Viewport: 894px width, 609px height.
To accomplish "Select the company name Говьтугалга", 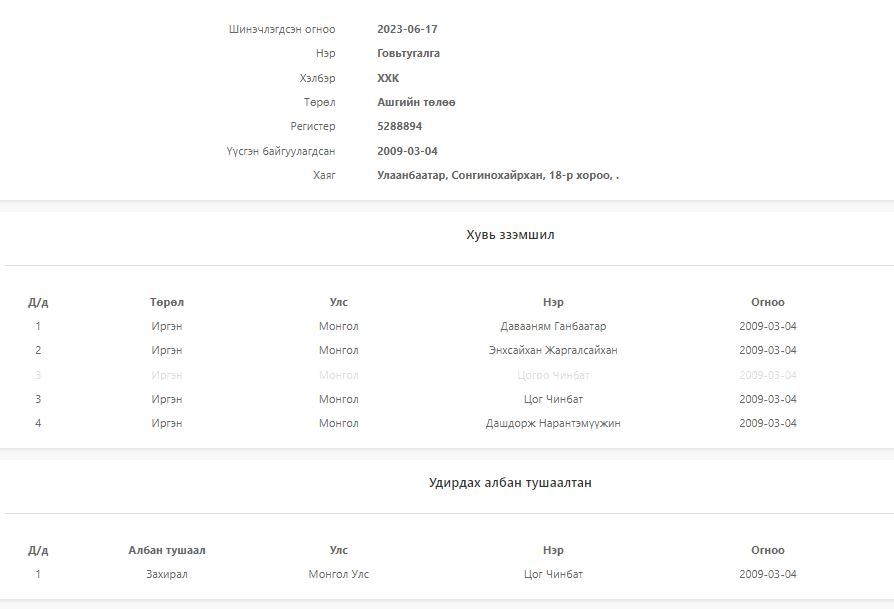I will tap(408, 54).
